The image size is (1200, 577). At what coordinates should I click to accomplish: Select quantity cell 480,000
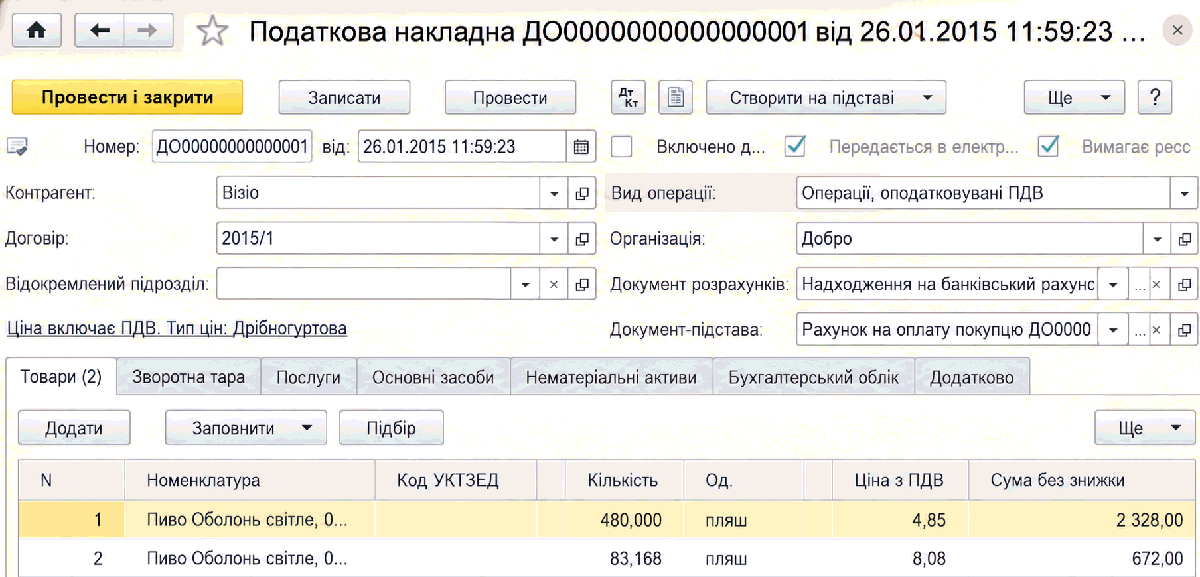click(625, 519)
